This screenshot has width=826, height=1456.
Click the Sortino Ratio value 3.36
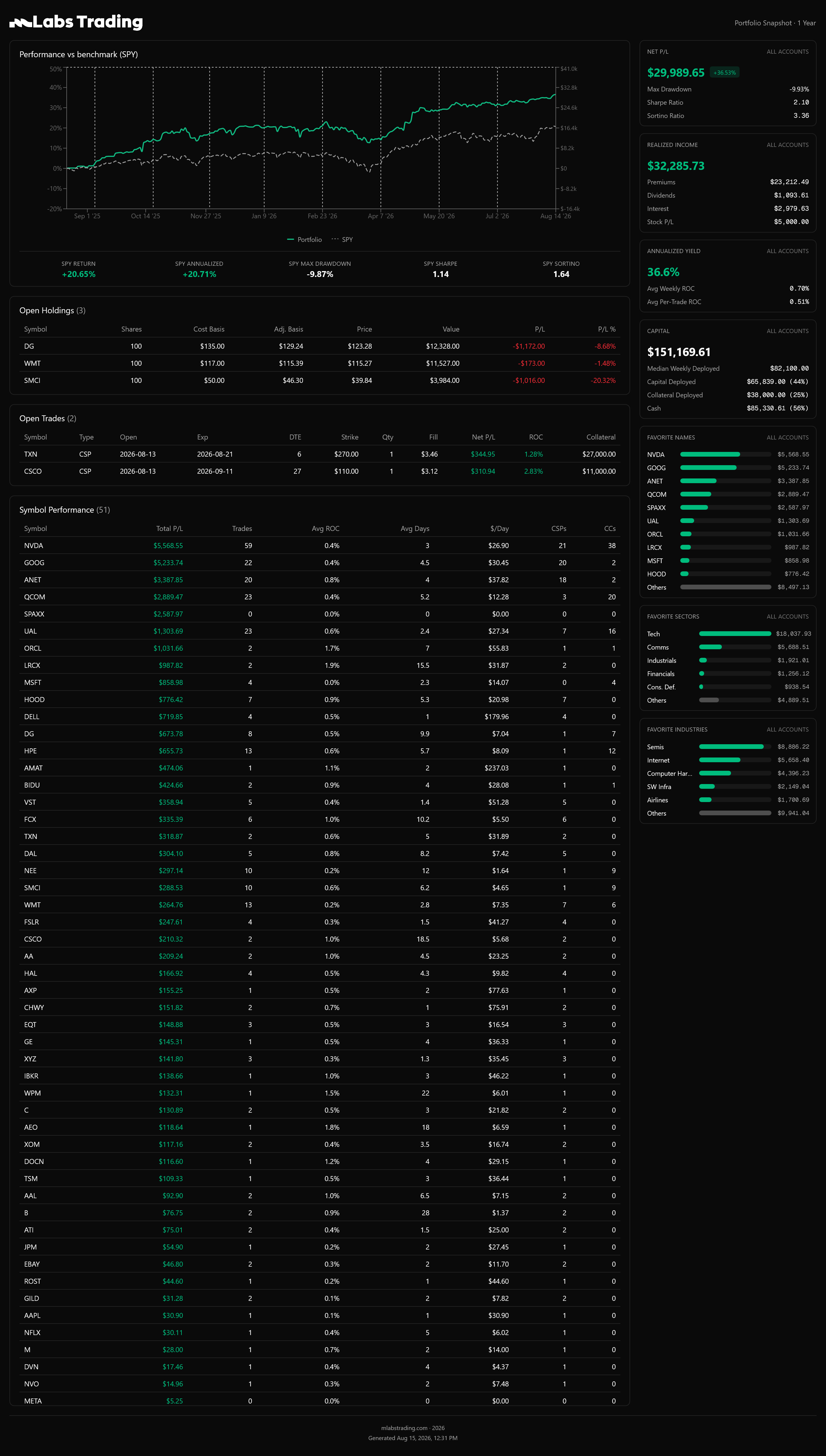[801, 116]
